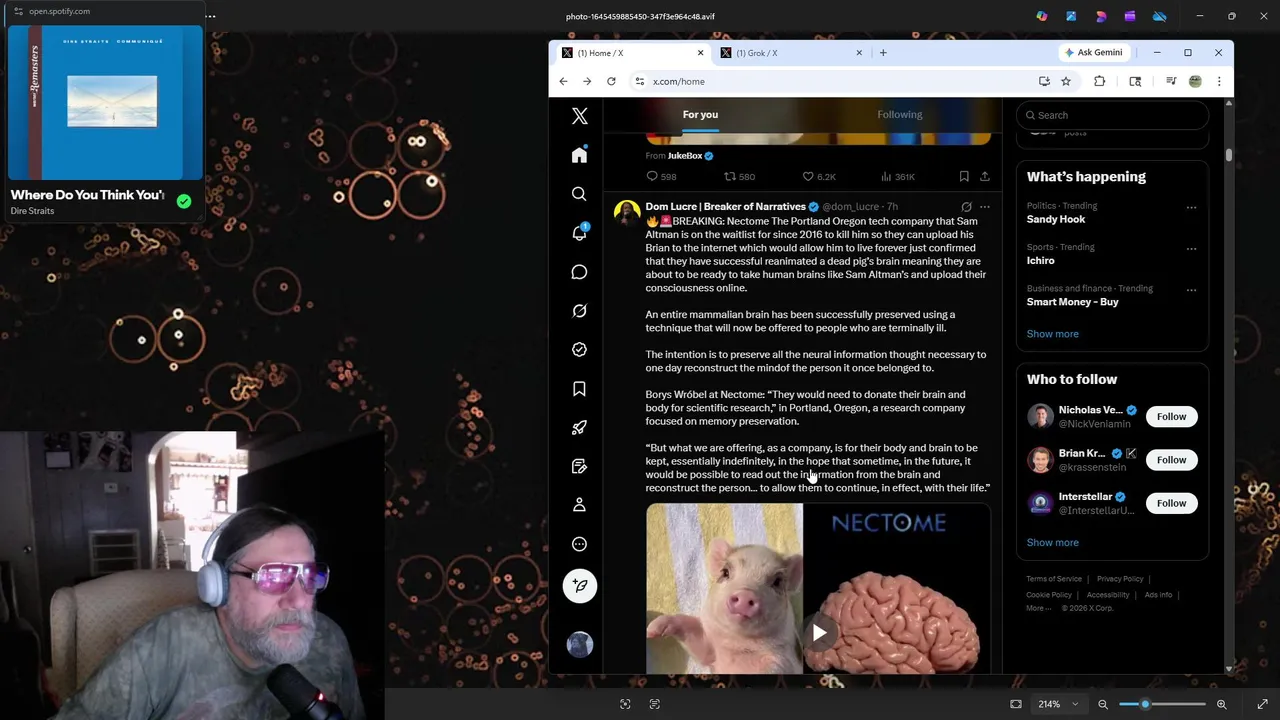Go back in Chrome
Screen dimensions: 1280x720
point(563,81)
